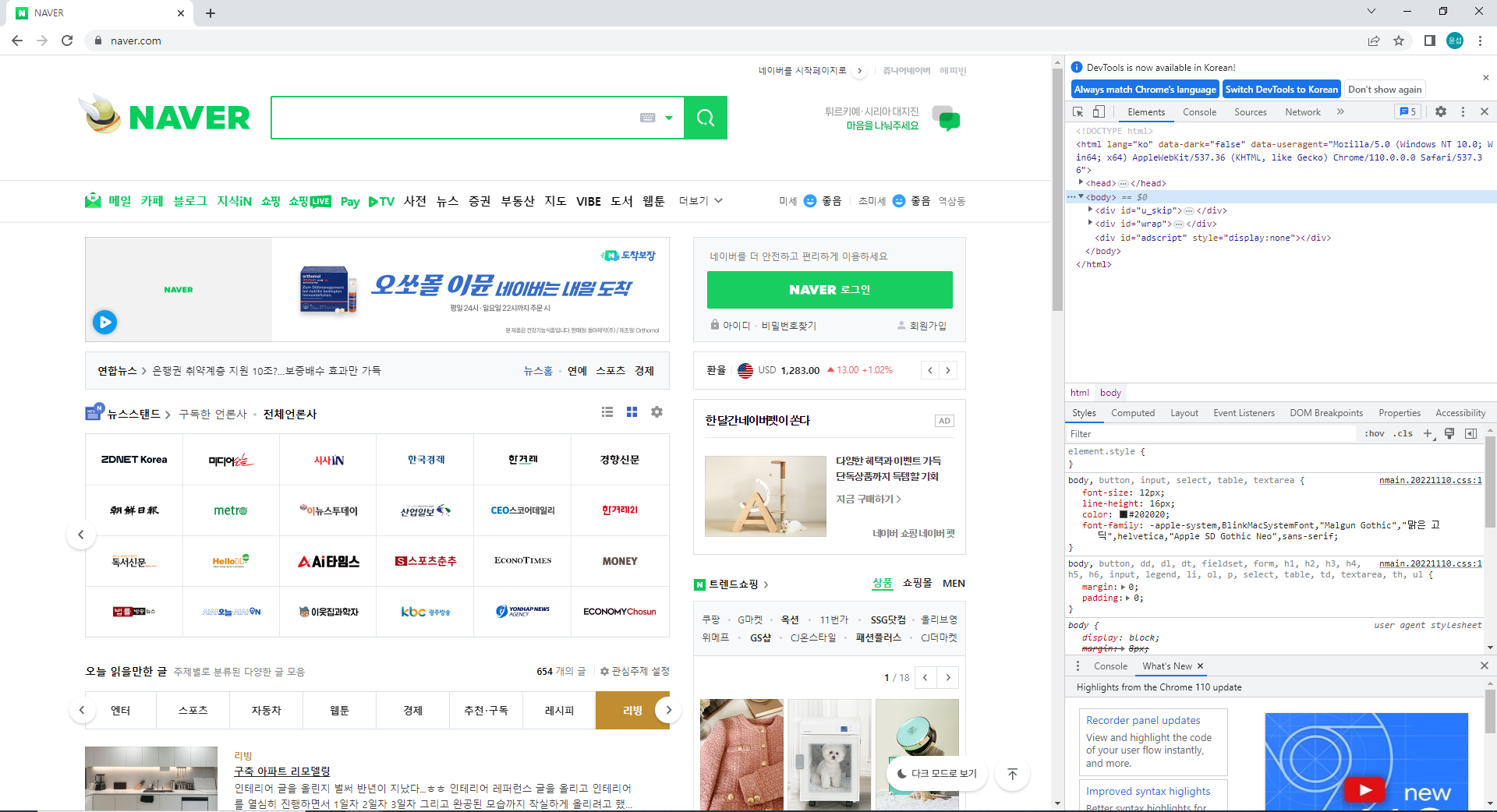Toggle DevTools device toolbar icon
This screenshot has height=812, width=1497.
point(1099,111)
